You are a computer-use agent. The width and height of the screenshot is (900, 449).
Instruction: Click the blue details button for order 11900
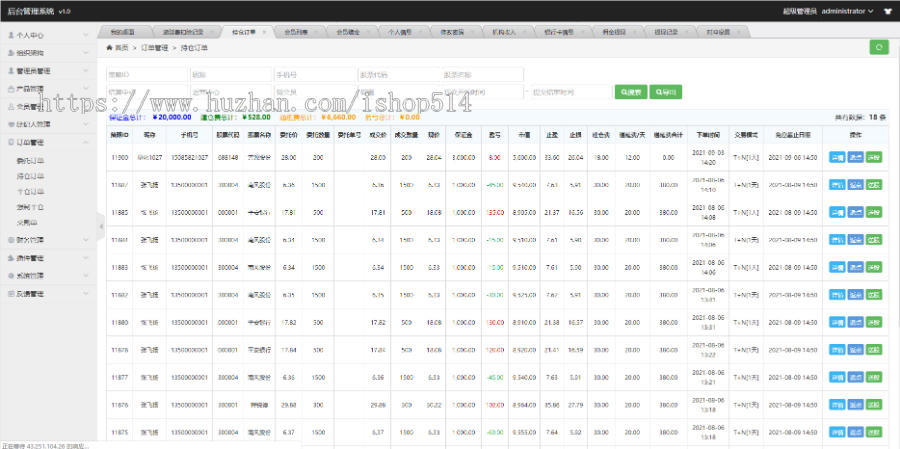coord(836,157)
